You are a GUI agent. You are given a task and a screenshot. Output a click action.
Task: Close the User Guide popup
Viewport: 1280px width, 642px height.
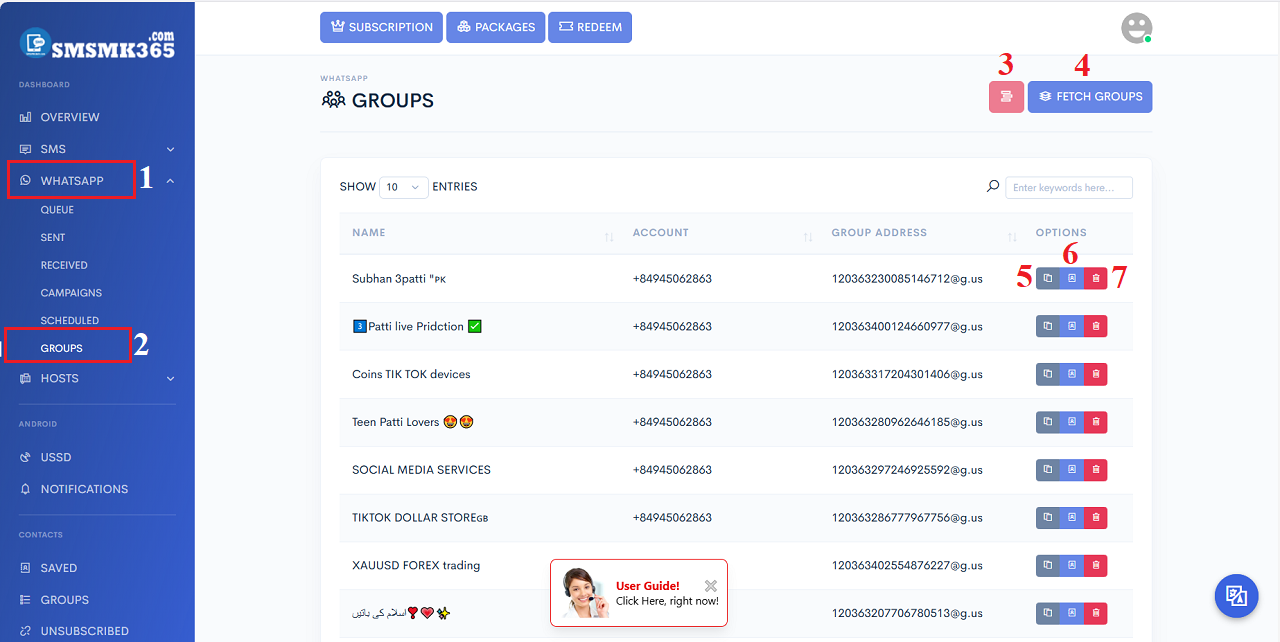[711, 586]
